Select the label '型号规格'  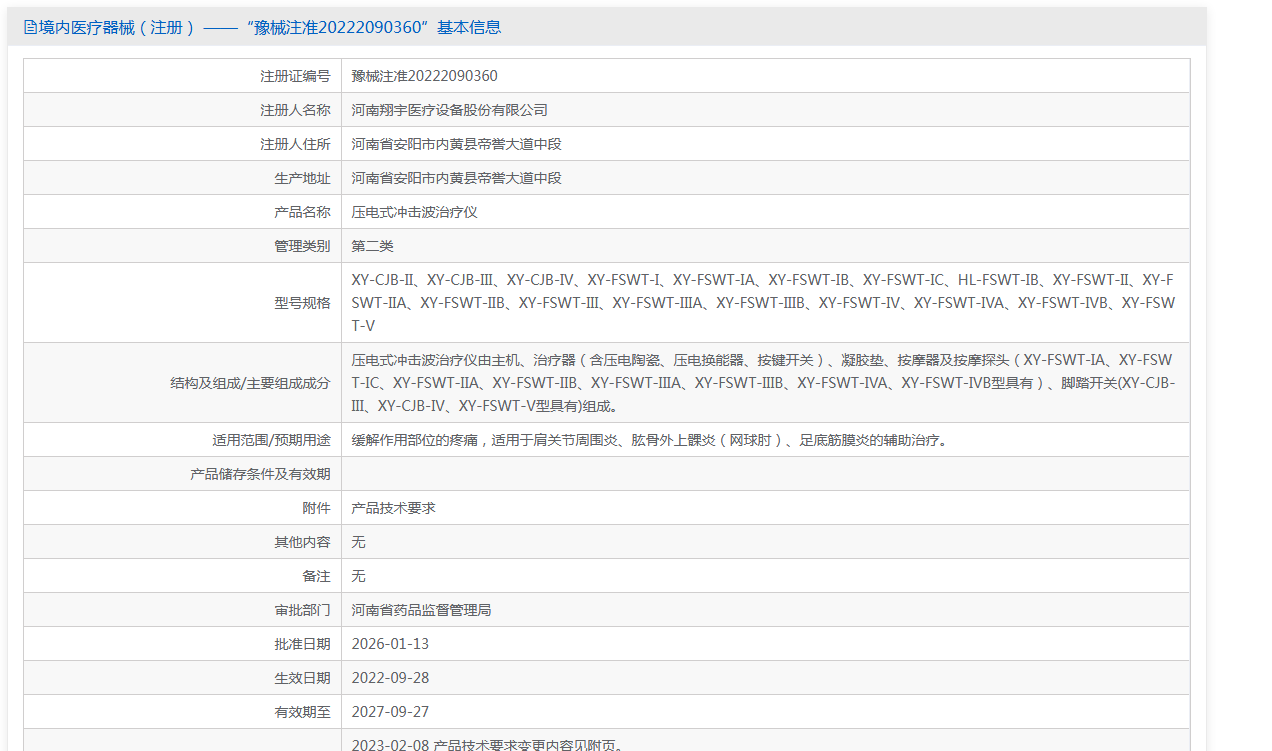[x=302, y=303]
